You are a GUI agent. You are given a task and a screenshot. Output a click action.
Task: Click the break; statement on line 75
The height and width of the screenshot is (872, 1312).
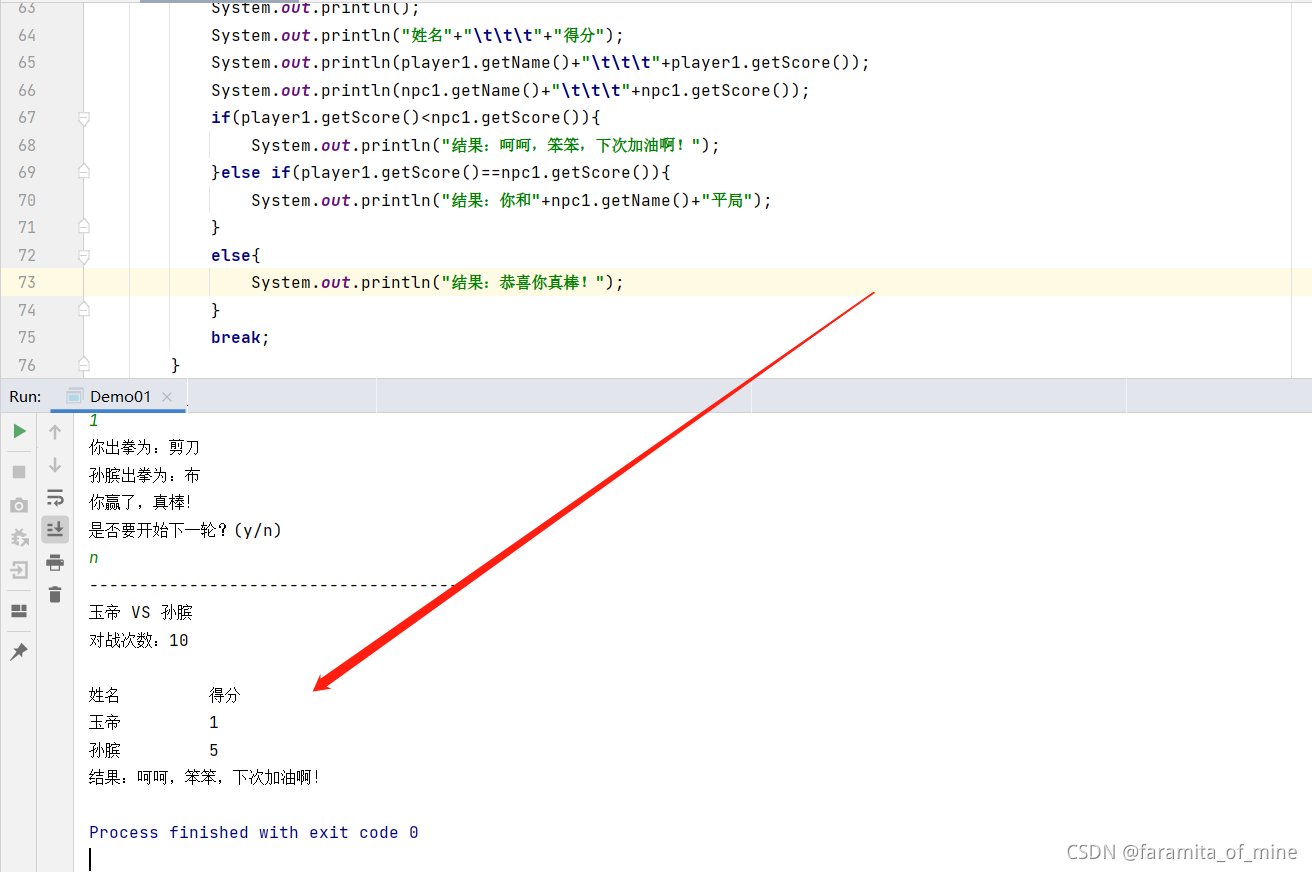(x=240, y=337)
